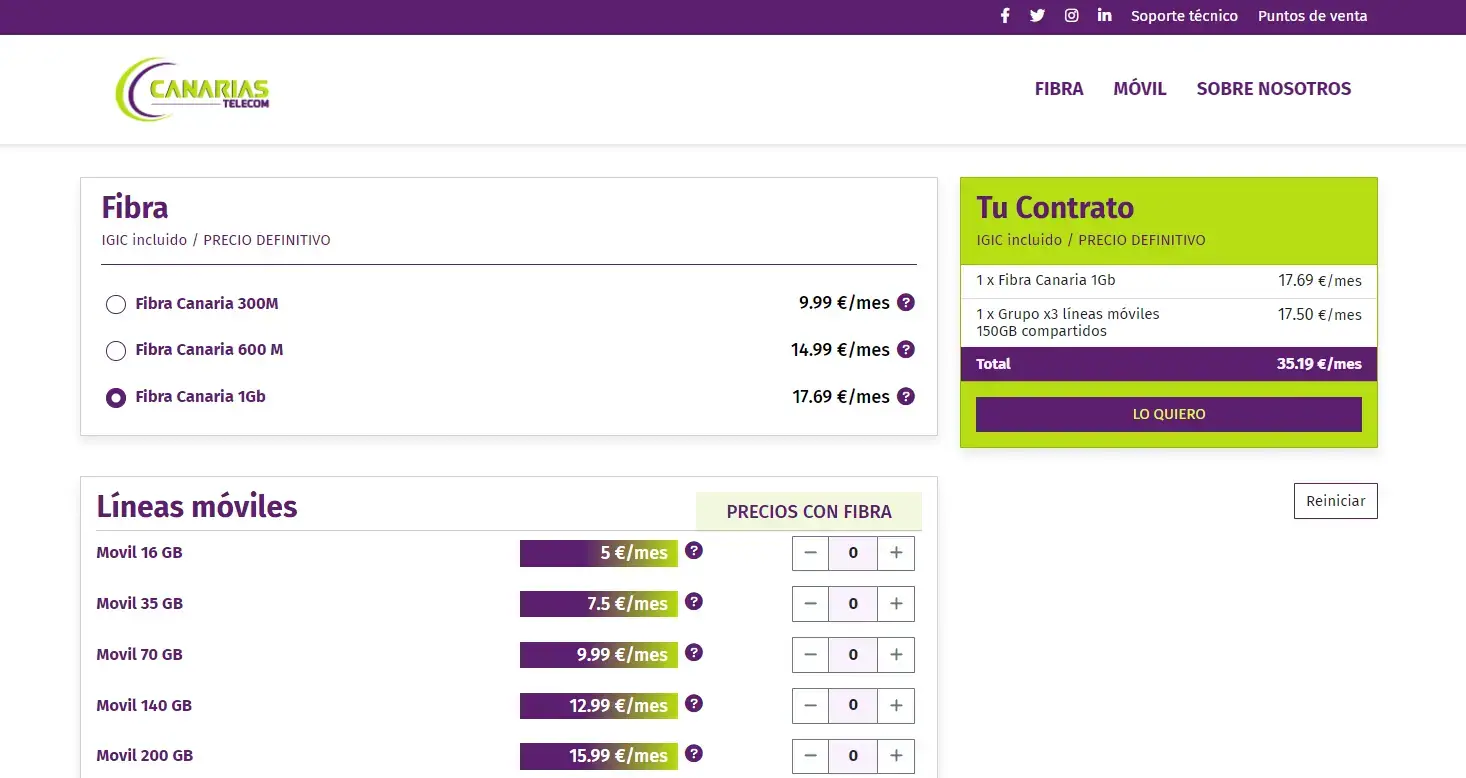Viewport: 1466px width, 778px height.
Task: Open the Instagram social icon
Action: click(x=1071, y=16)
